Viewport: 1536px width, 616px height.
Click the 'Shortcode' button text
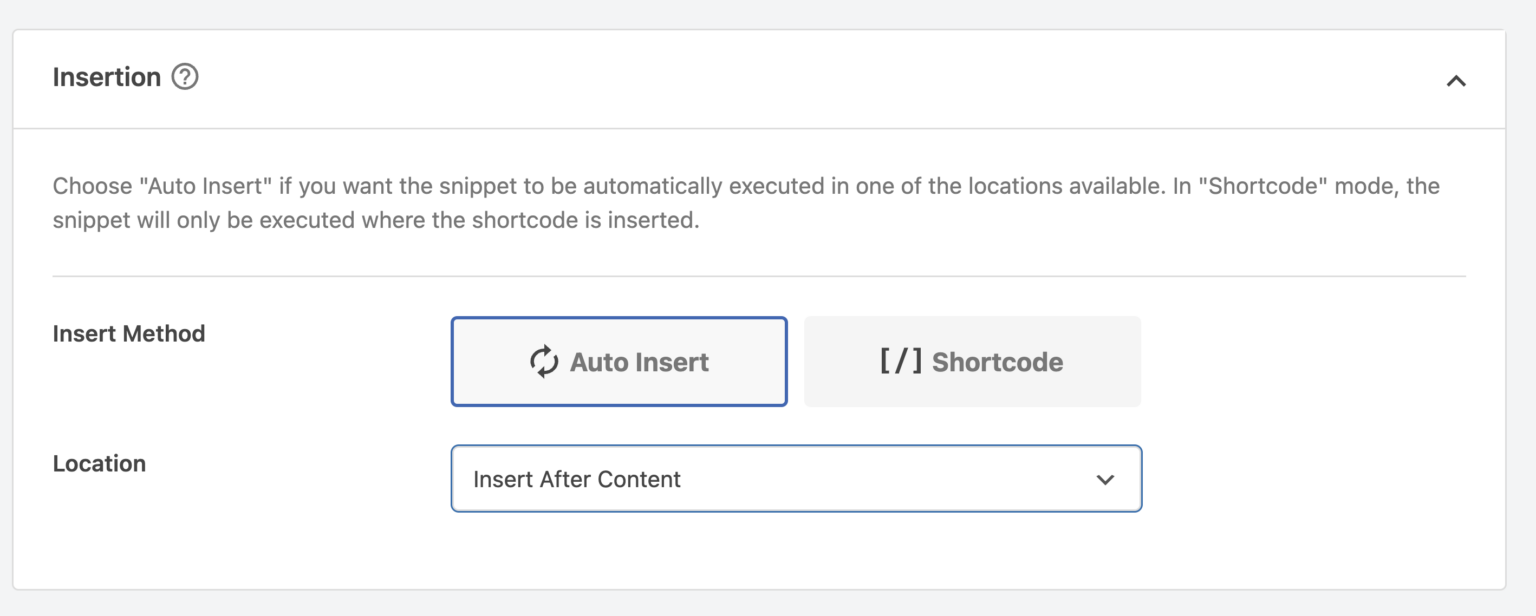(x=997, y=362)
